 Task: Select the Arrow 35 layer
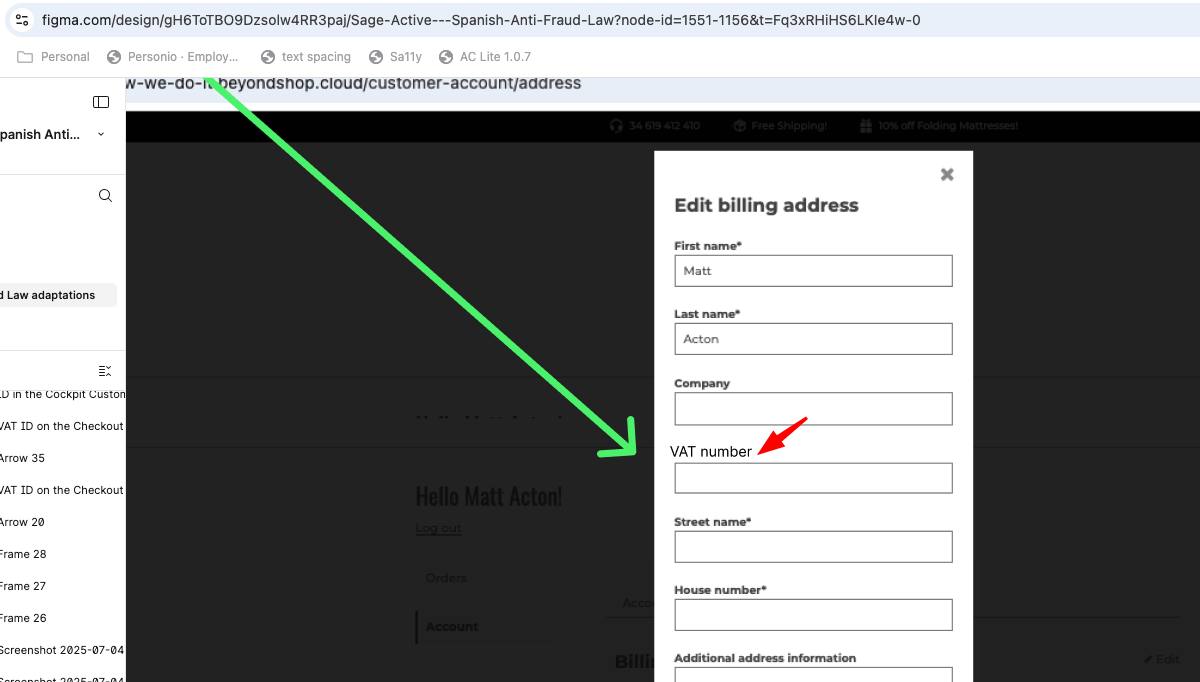pos(22,458)
